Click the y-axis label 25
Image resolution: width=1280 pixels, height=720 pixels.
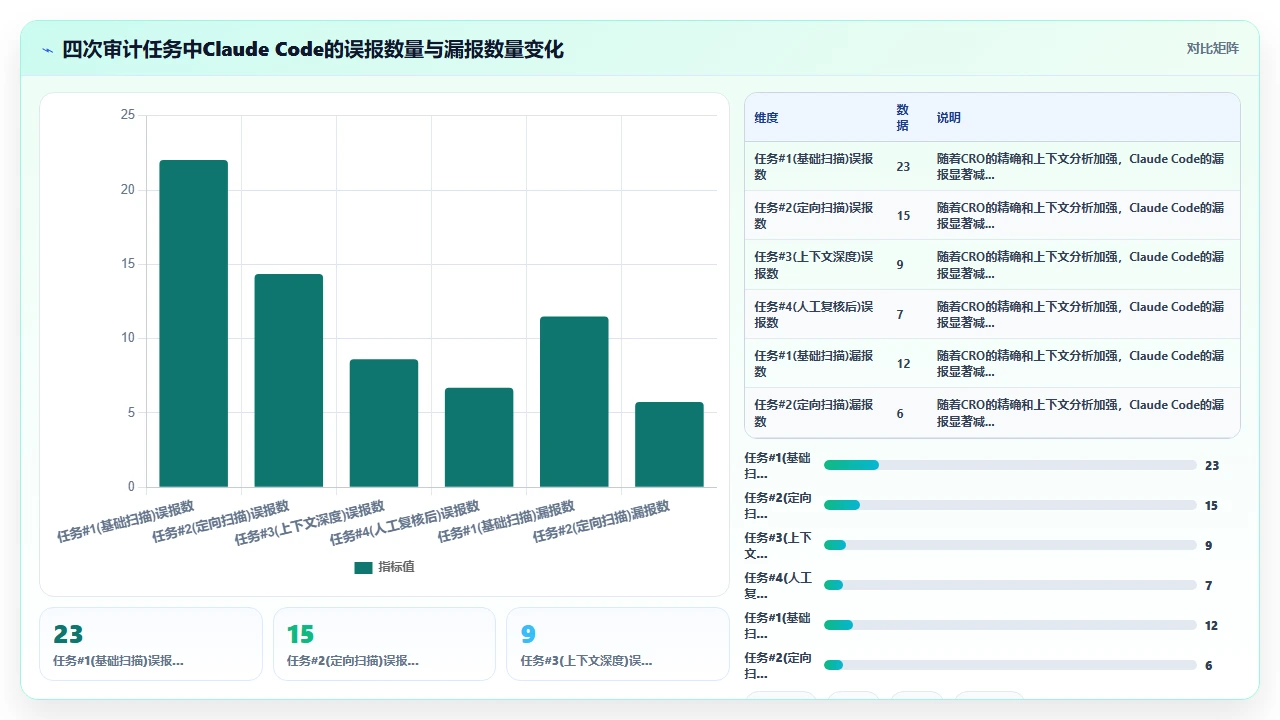click(127, 115)
